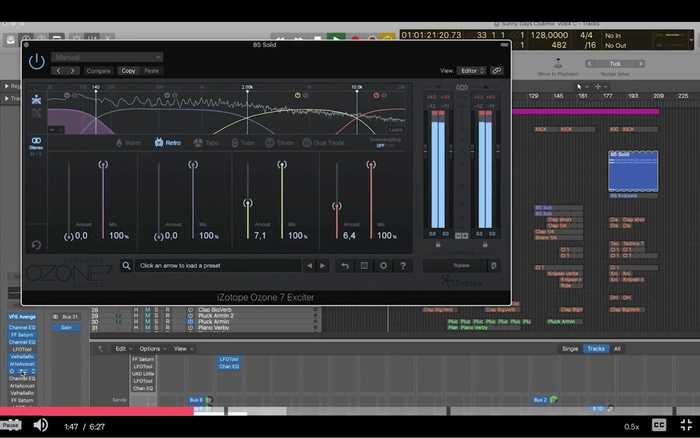Viewport: 700px width, 438px height.
Task: Click the blue BS Solid region thumbnail
Action: pyautogui.click(x=633, y=171)
